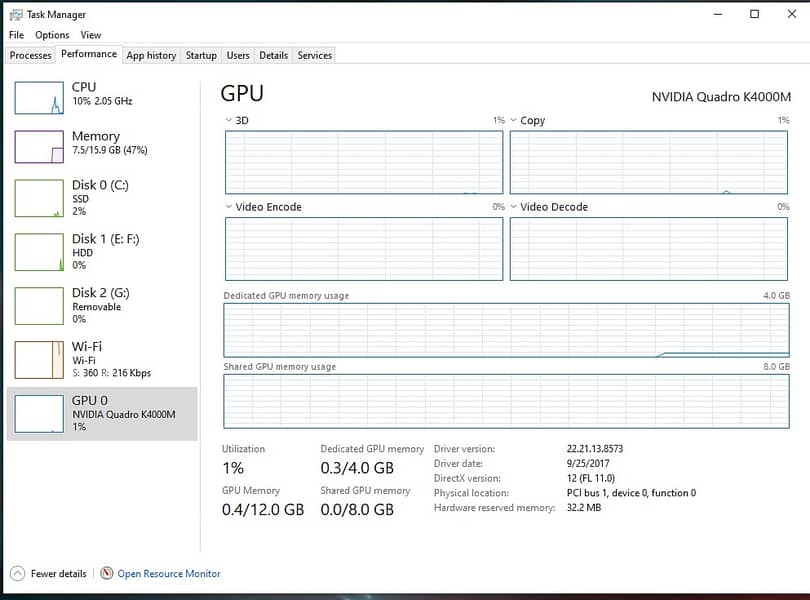Open the Video Decode graph dropdown

(x=515, y=207)
